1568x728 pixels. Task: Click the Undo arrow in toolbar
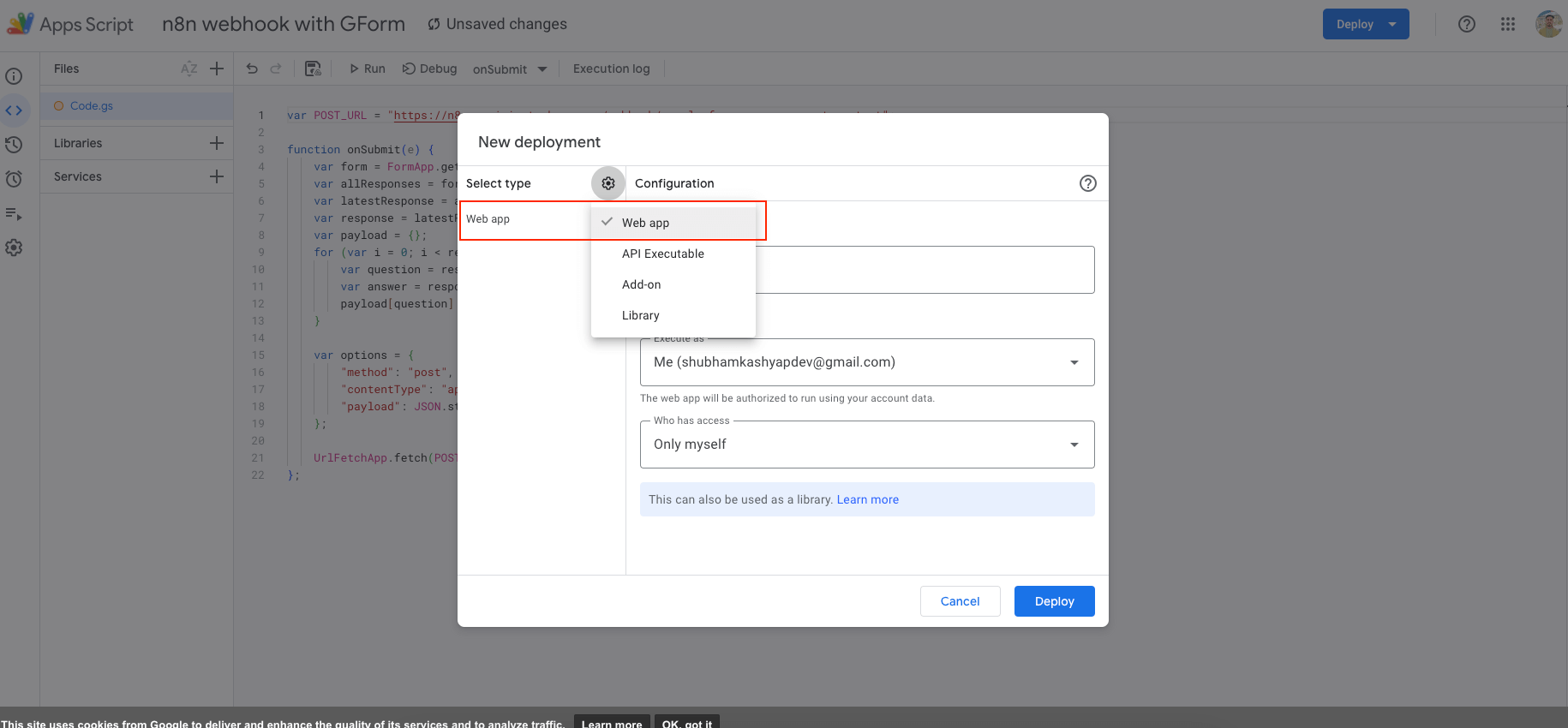[252, 69]
